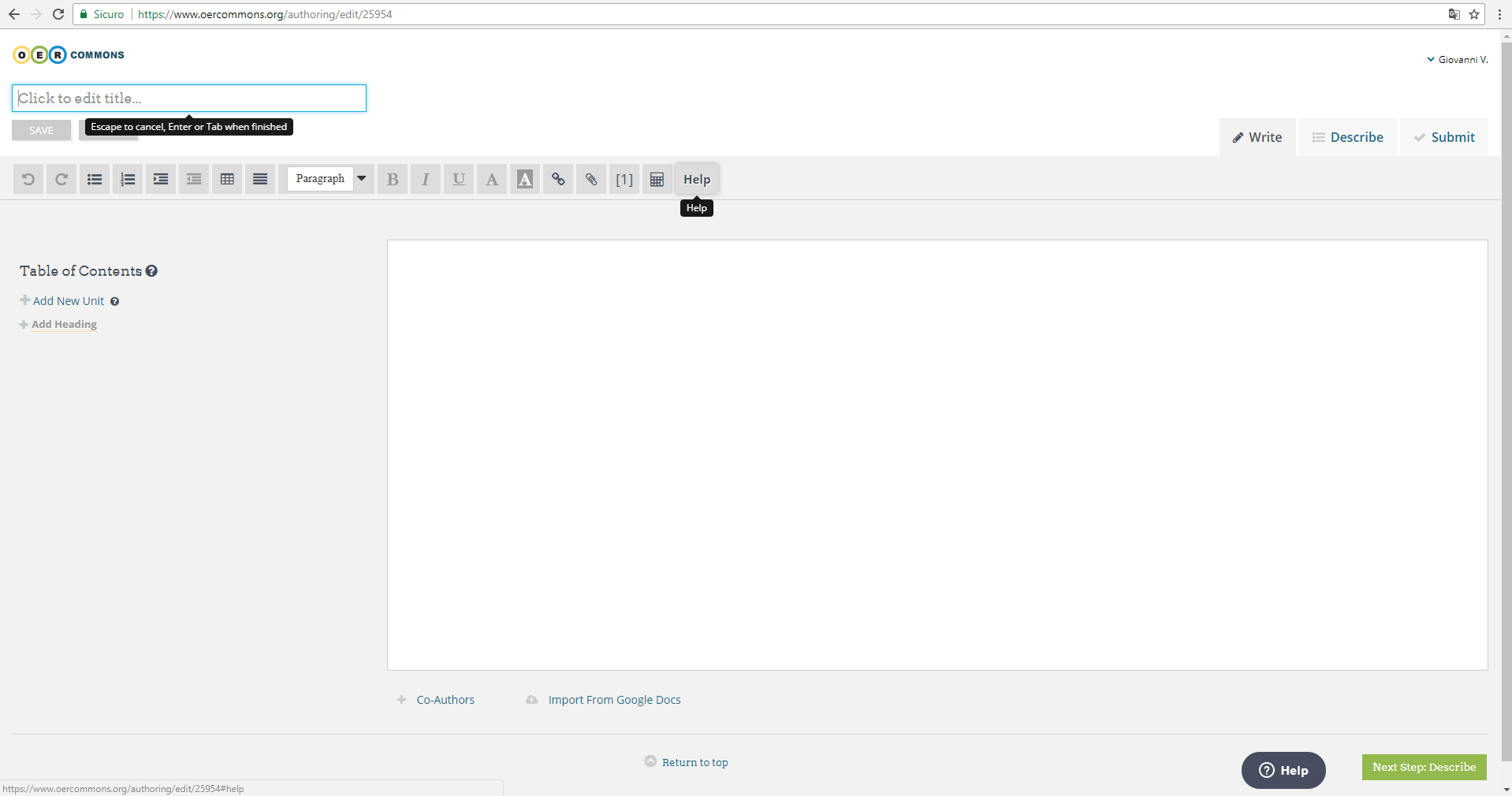Click the secure site lock icon

84,14
